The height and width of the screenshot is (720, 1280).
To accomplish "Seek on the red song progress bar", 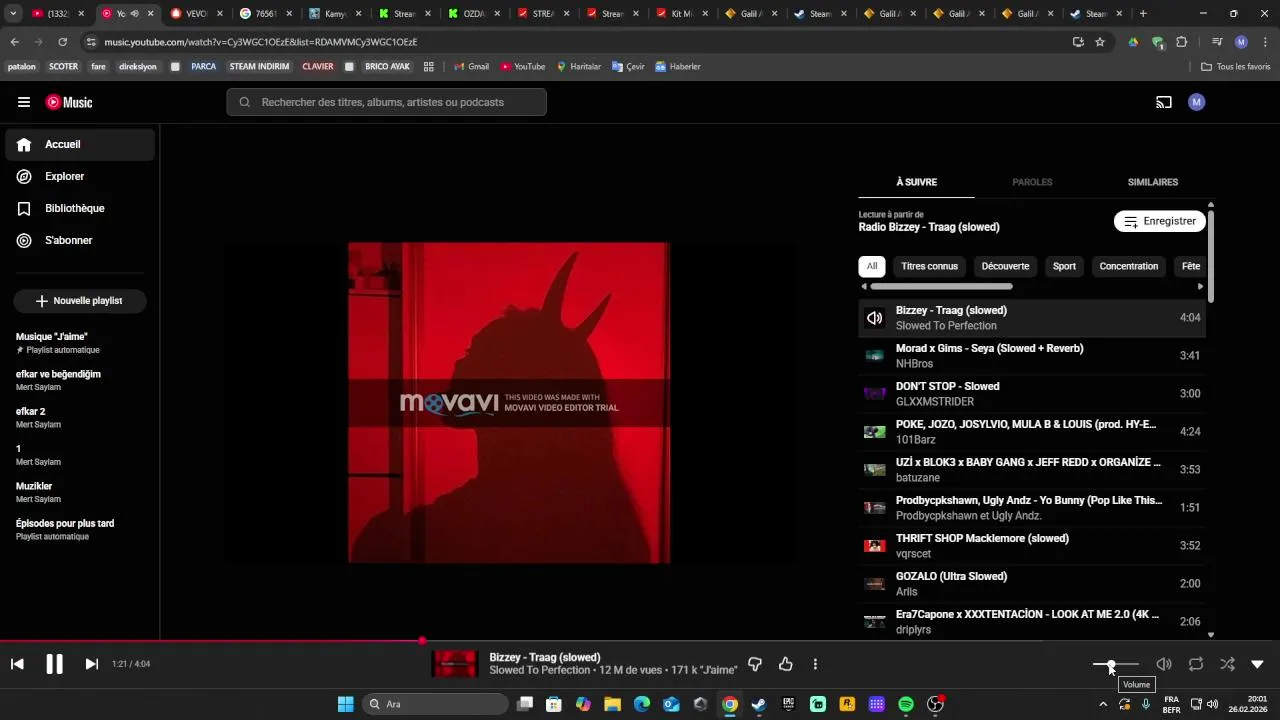I will (x=640, y=641).
